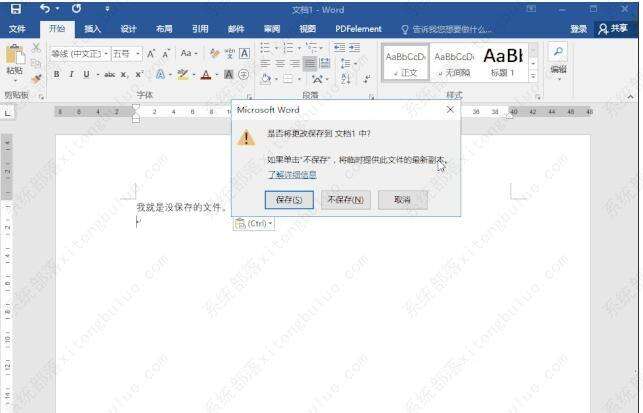Open the 审阅 (Review) tab
This screenshot has height=413, width=643.
click(x=271, y=29)
